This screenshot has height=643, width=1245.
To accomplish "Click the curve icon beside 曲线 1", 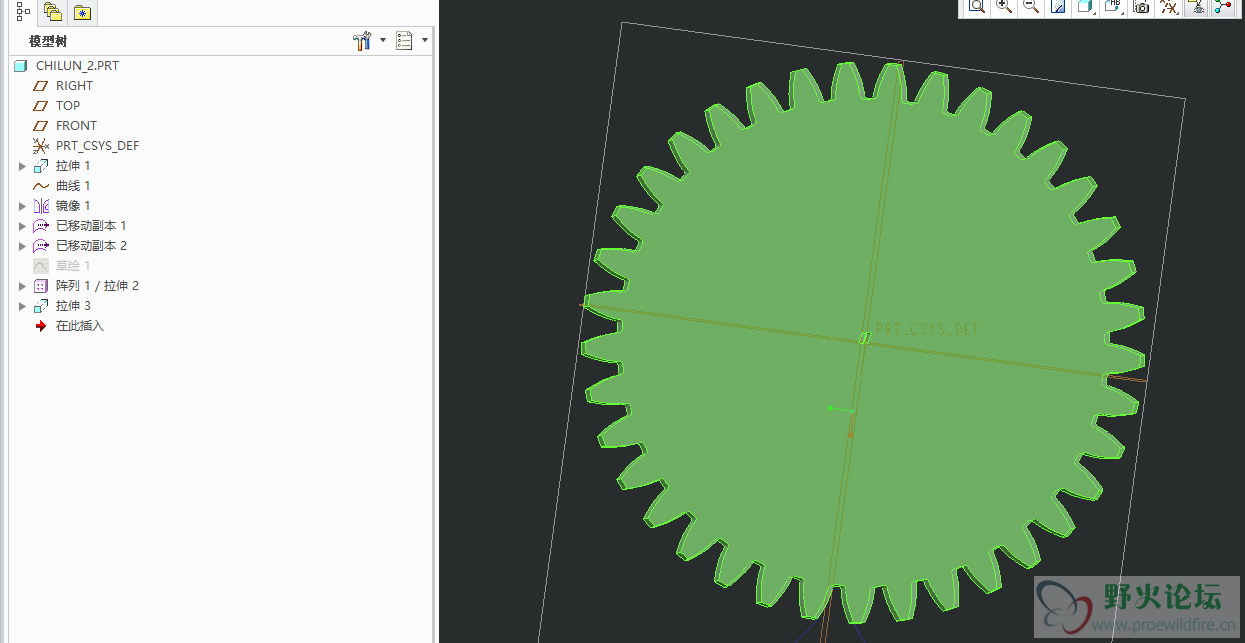I will click(x=41, y=186).
